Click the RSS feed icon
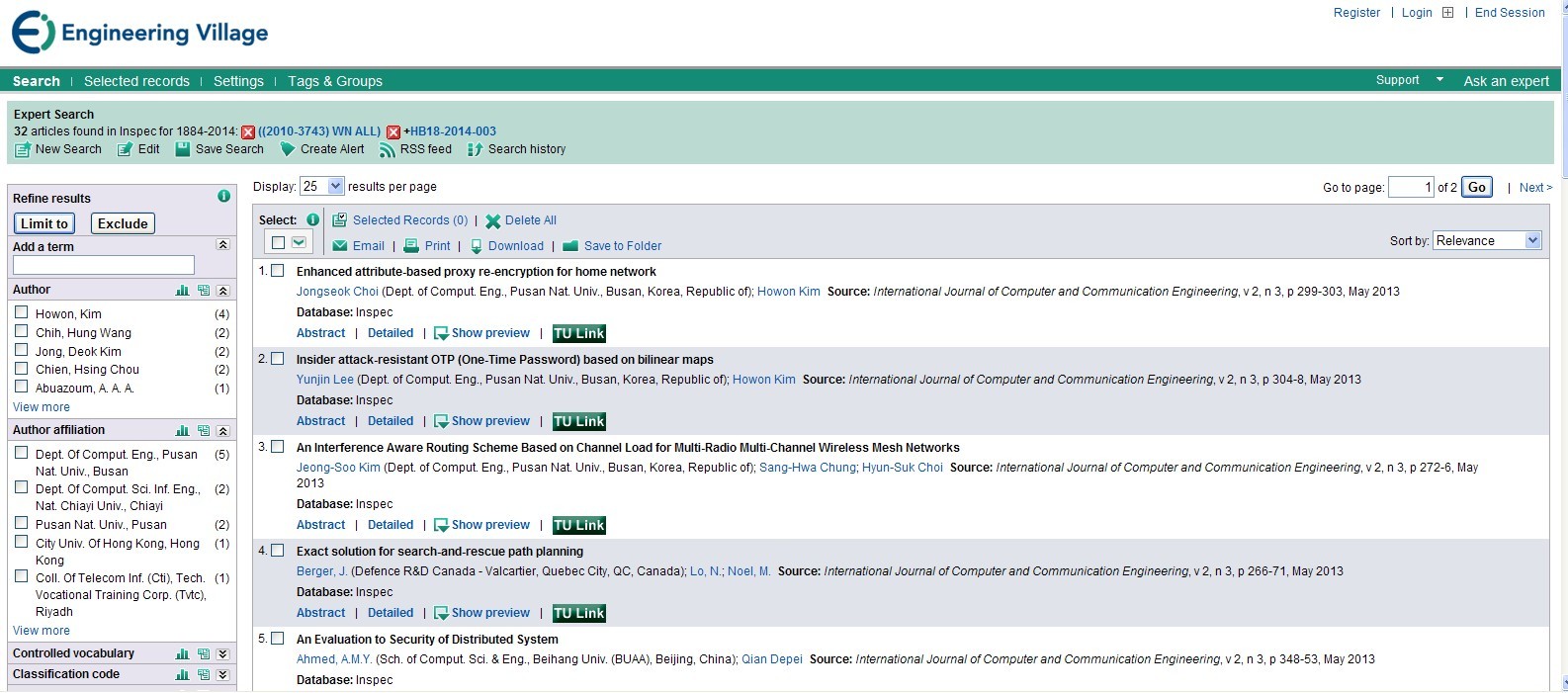The height and width of the screenshot is (693, 1568). point(388,149)
